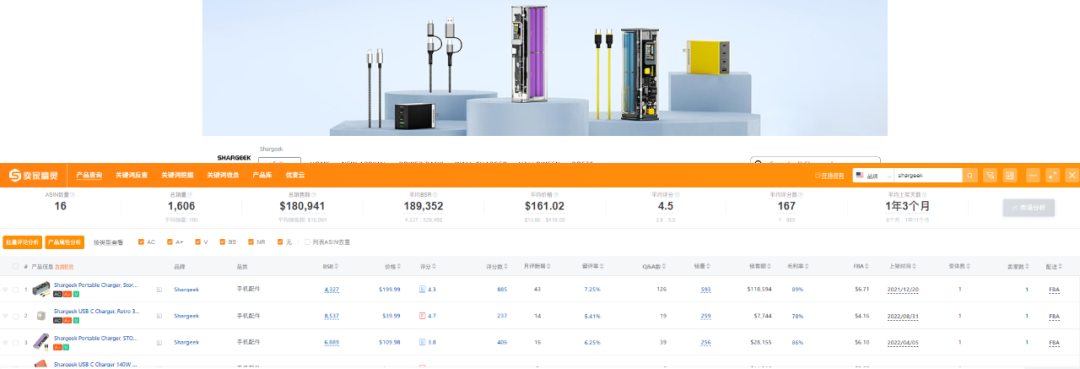
Task: Open 'Shargeek Portable Charger, STO...' product link
Action: tap(96, 338)
